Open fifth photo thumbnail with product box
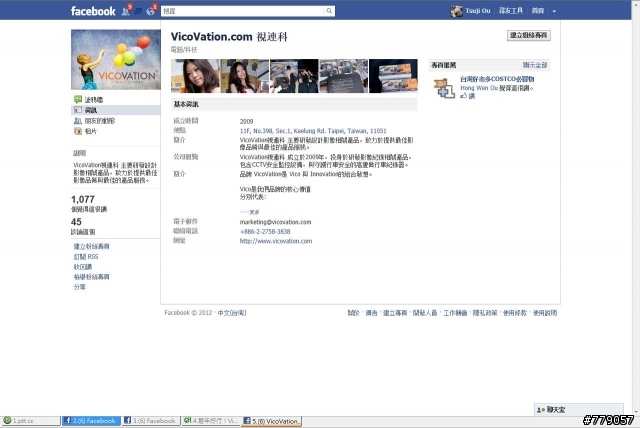 point(393,76)
